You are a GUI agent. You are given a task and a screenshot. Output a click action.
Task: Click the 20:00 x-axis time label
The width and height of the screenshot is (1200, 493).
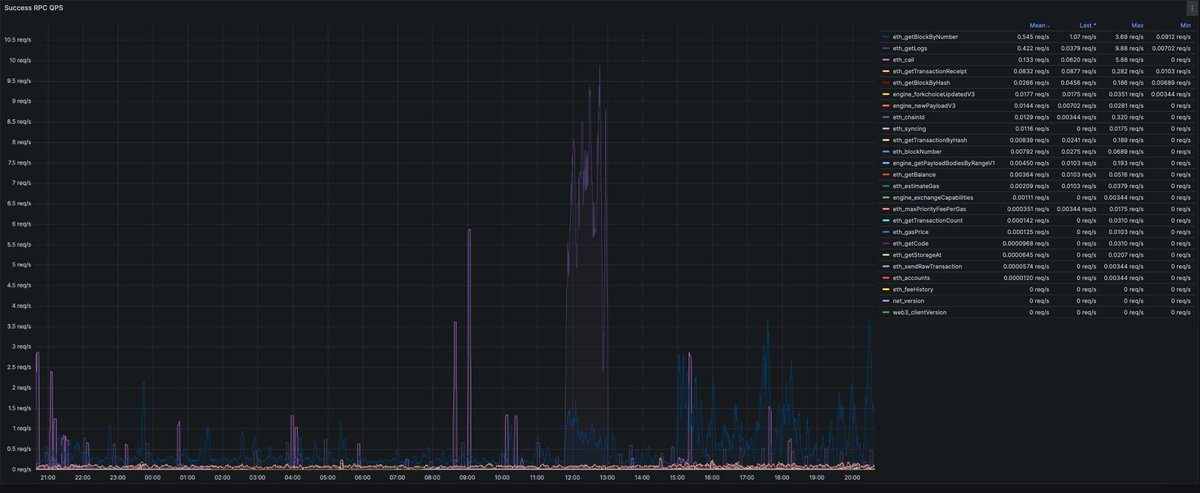coord(851,477)
